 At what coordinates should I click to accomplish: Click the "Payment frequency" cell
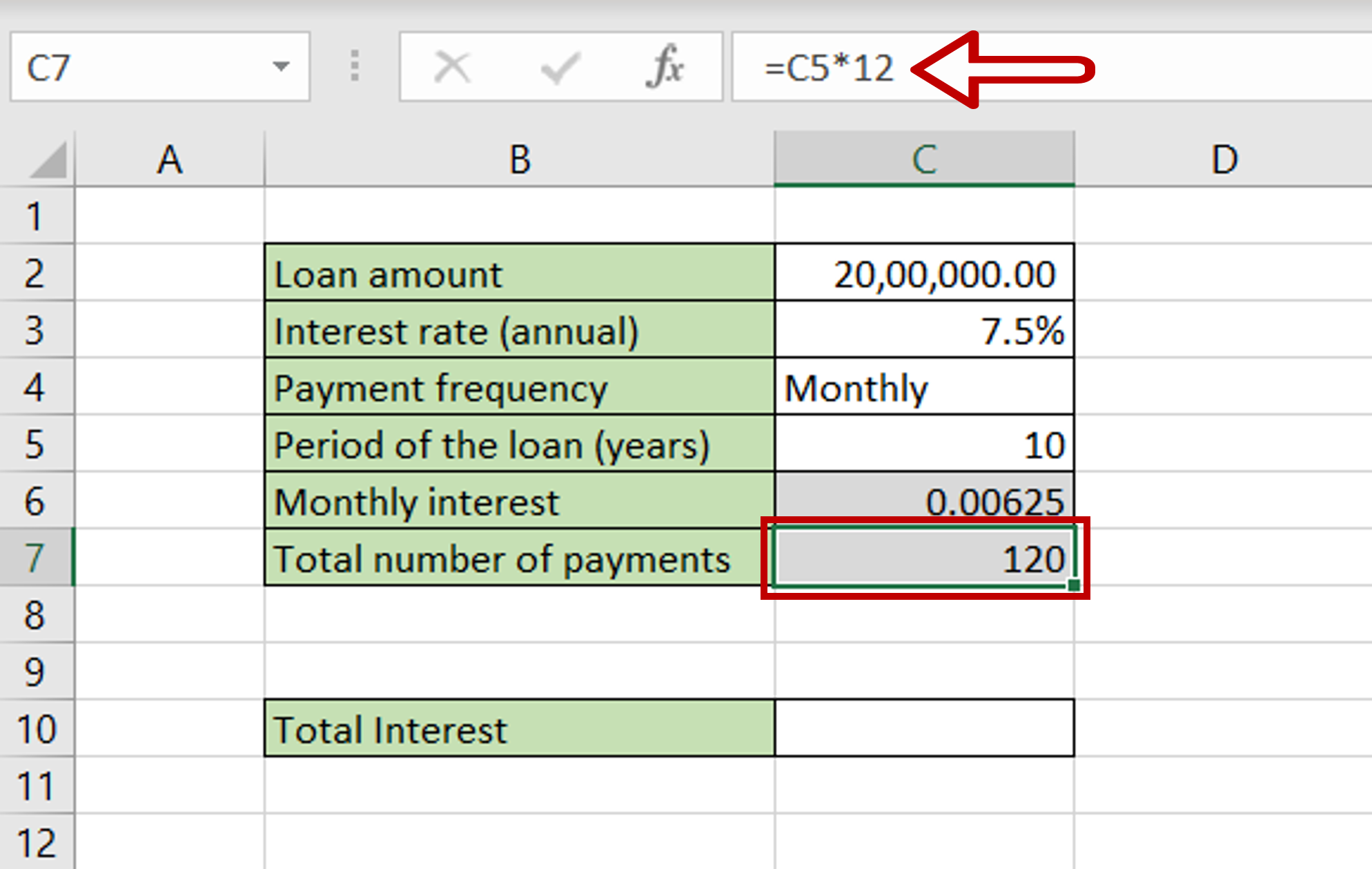point(520,387)
